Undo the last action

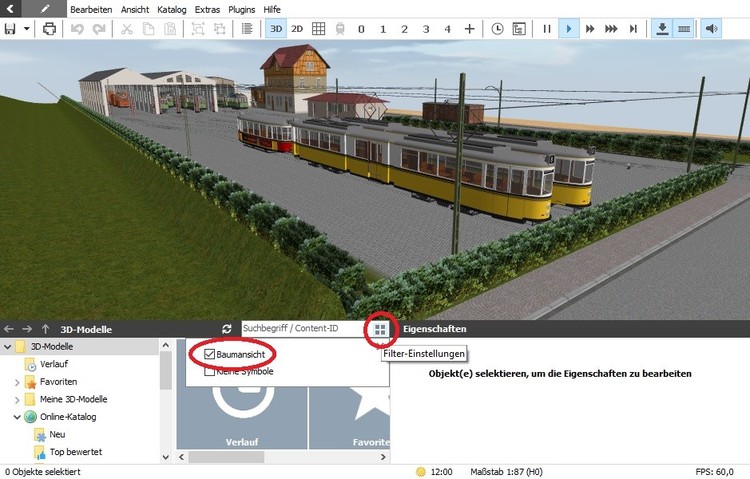pos(77,29)
